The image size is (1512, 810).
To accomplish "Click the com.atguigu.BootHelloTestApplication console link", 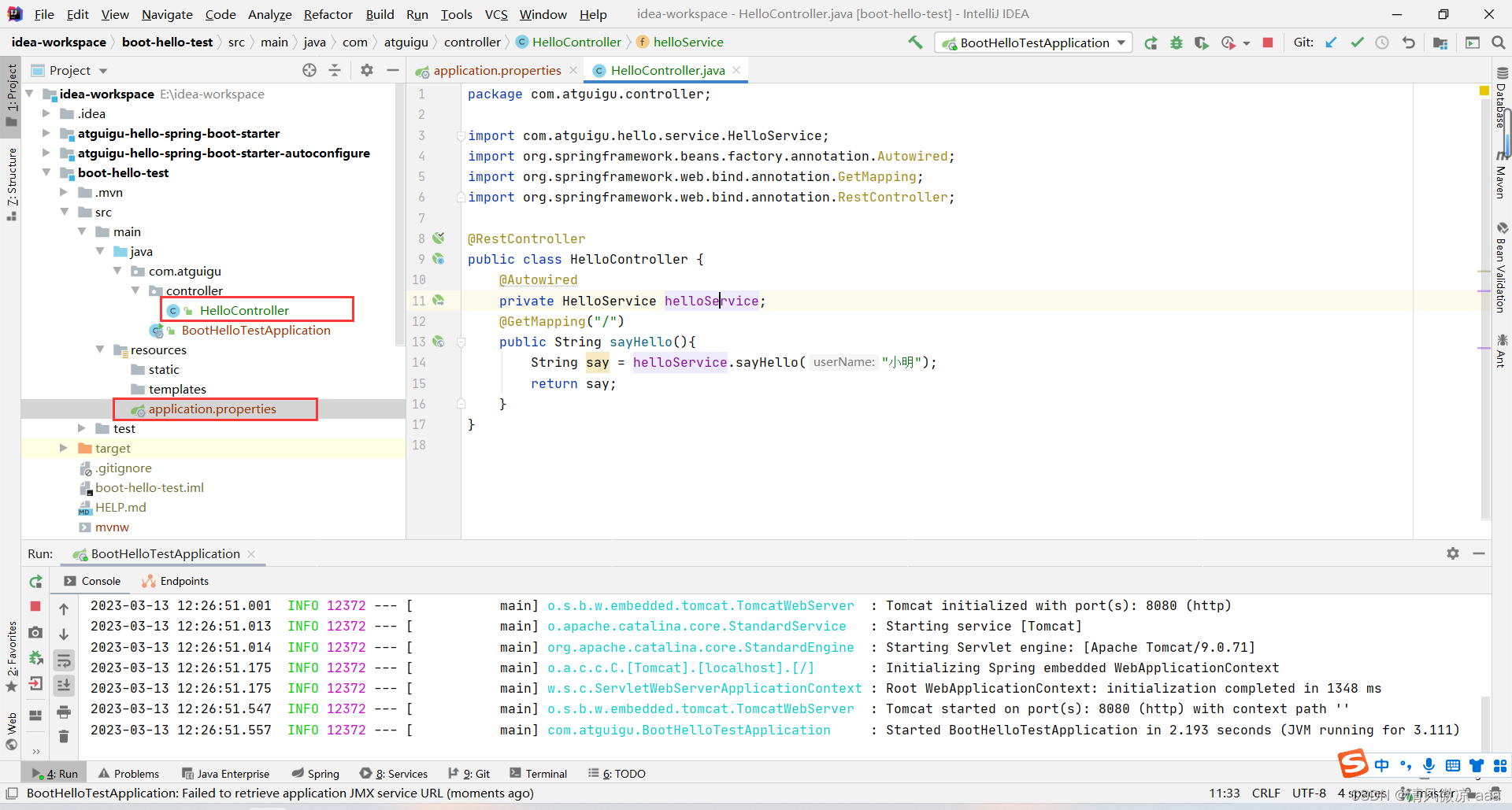I will (x=689, y=730).
